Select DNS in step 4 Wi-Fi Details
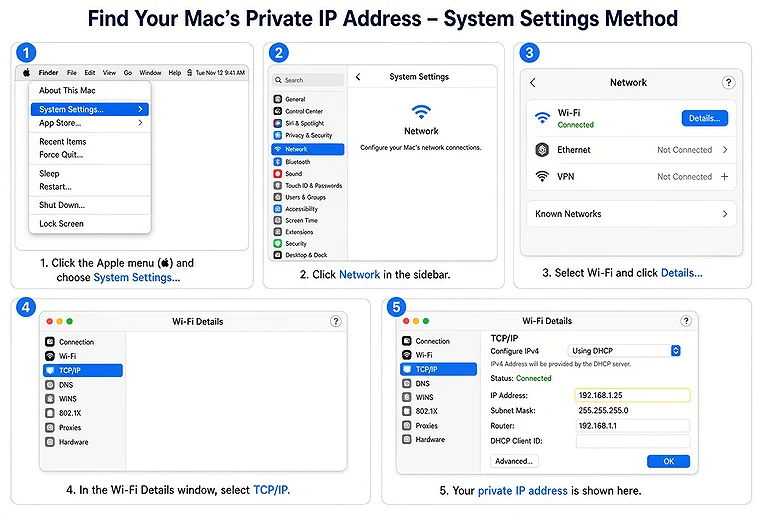Viewport: 768px width, 516px height. pyautogui.click(x=82, y=385)
